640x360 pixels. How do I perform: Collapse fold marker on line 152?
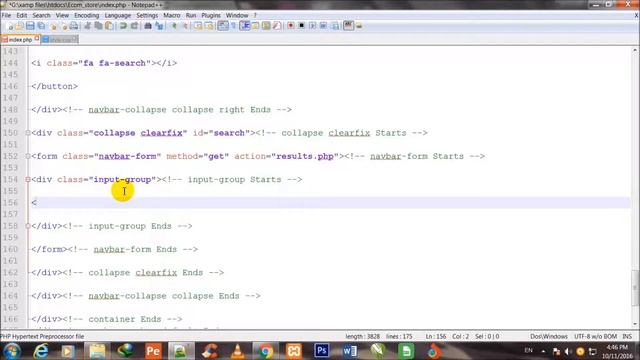[x=28, y=156]
